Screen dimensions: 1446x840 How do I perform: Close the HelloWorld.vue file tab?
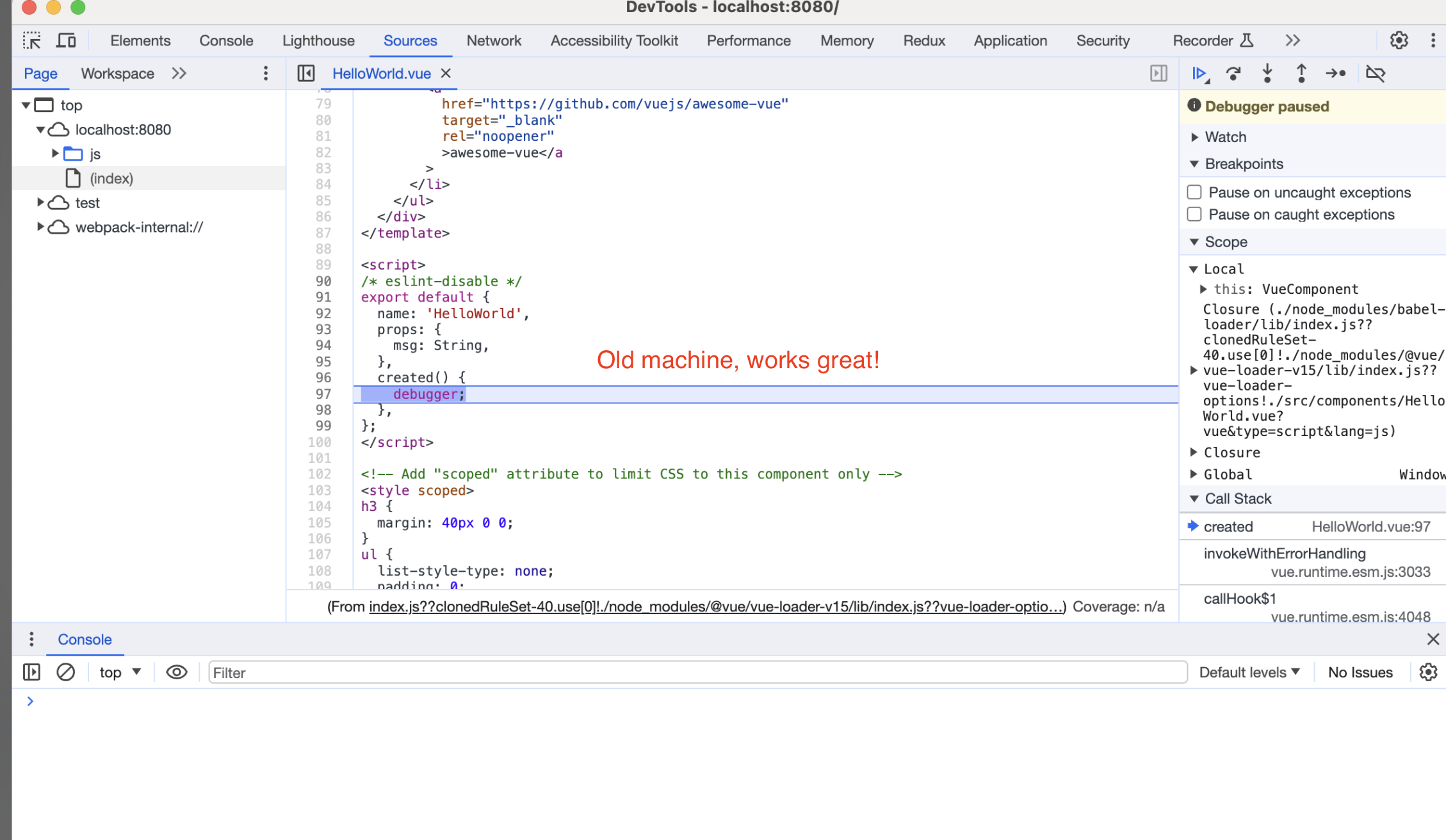[x=446, y=74]
